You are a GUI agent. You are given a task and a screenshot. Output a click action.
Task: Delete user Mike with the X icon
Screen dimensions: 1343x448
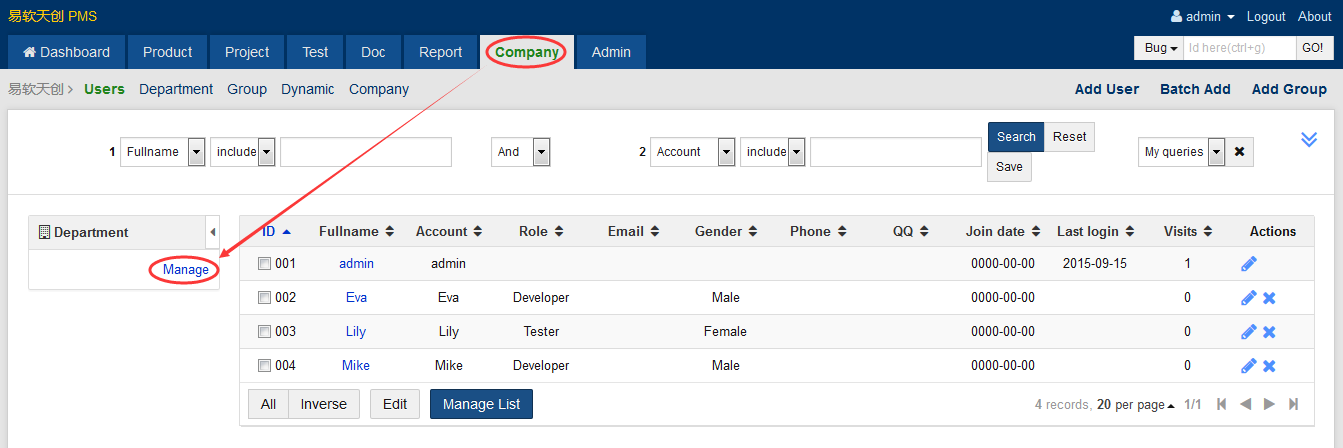(1269, 366)
